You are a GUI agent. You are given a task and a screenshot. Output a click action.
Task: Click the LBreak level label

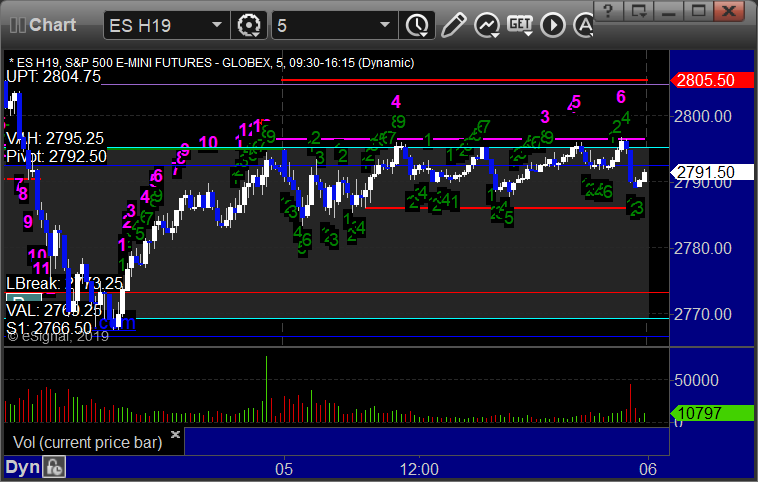point(64,283)
